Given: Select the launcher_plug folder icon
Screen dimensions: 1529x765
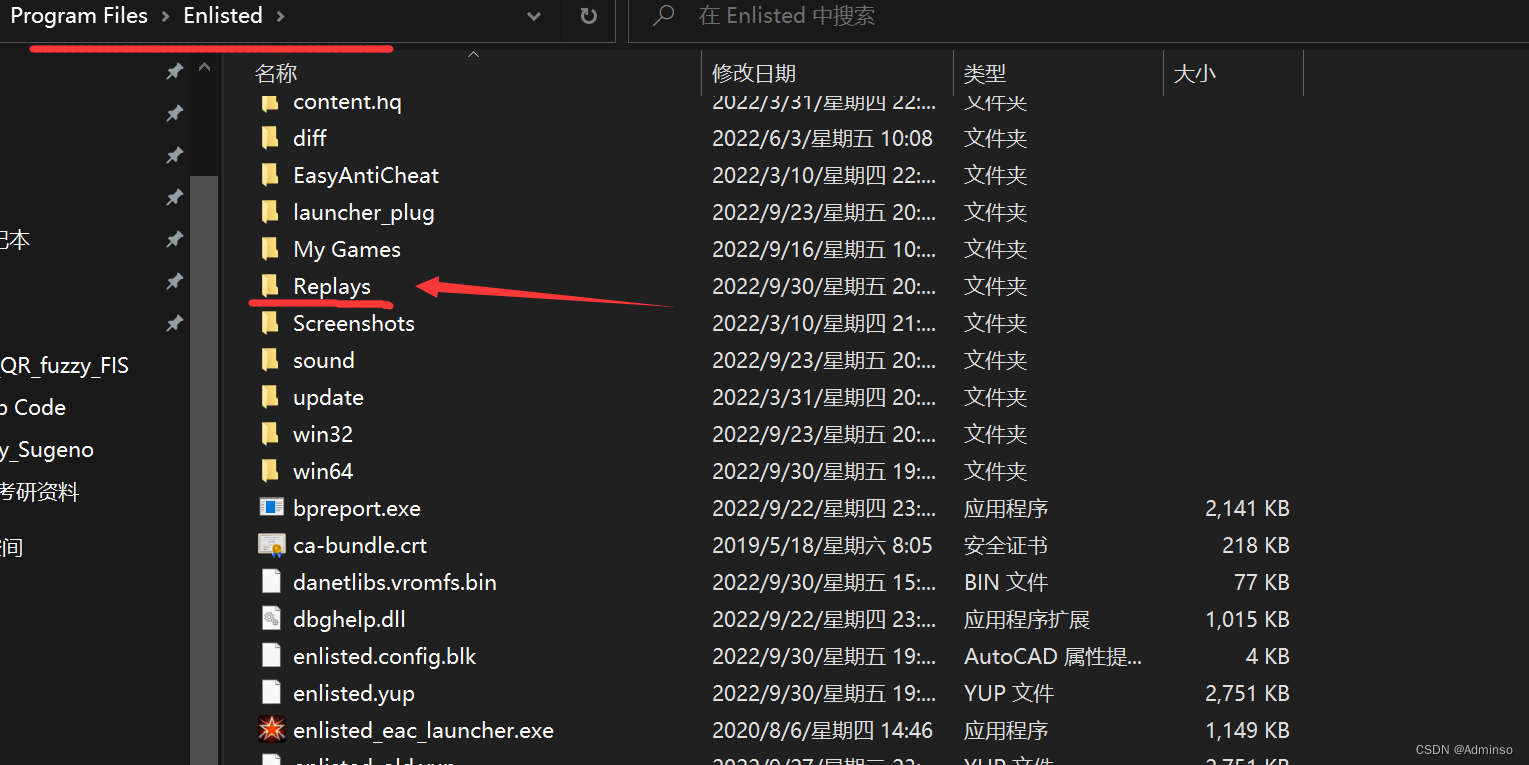Looking at the screenshot, I should (270, 212).
